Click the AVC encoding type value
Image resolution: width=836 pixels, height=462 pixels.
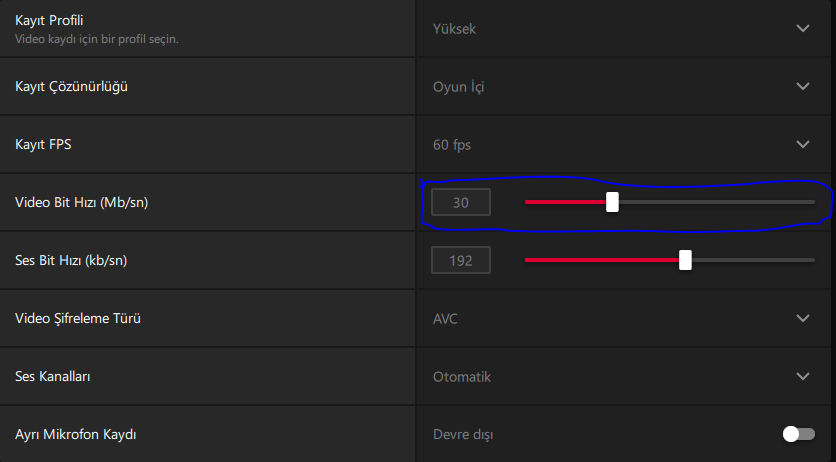click(x=446, y=319)
